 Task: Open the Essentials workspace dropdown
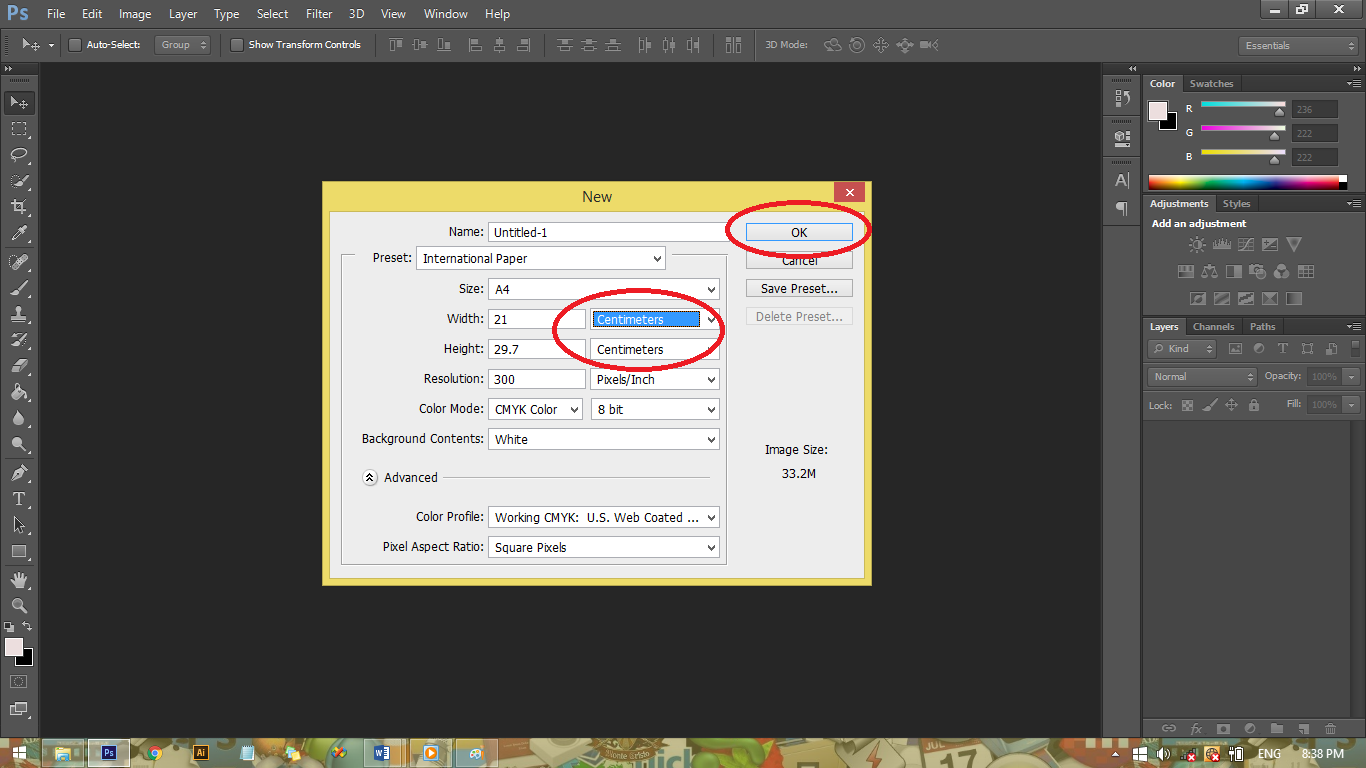click(x=1298, y=46)
